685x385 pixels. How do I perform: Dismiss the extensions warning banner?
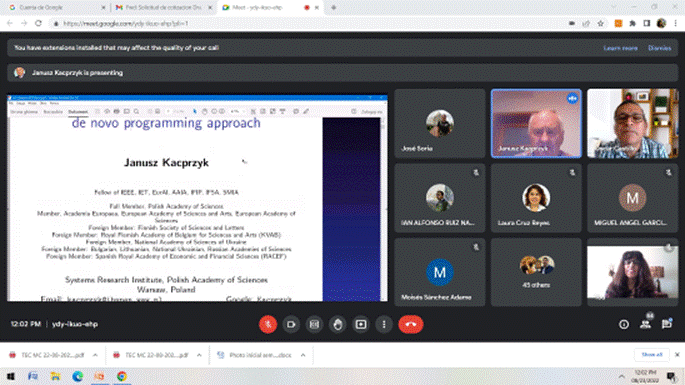pyautogui.click(x=660, y=48)
